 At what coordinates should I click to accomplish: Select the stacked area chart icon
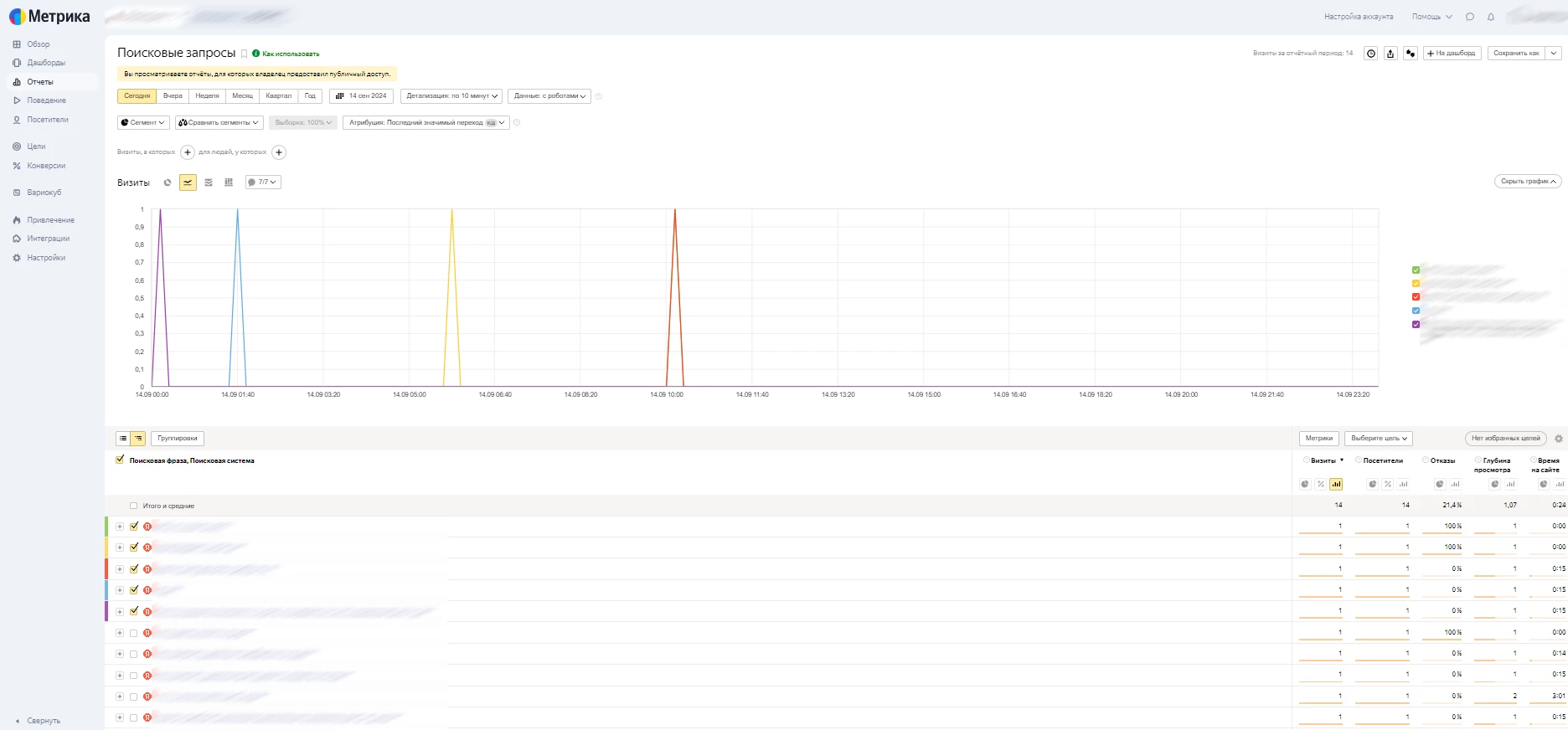click(x=209, y=182)
